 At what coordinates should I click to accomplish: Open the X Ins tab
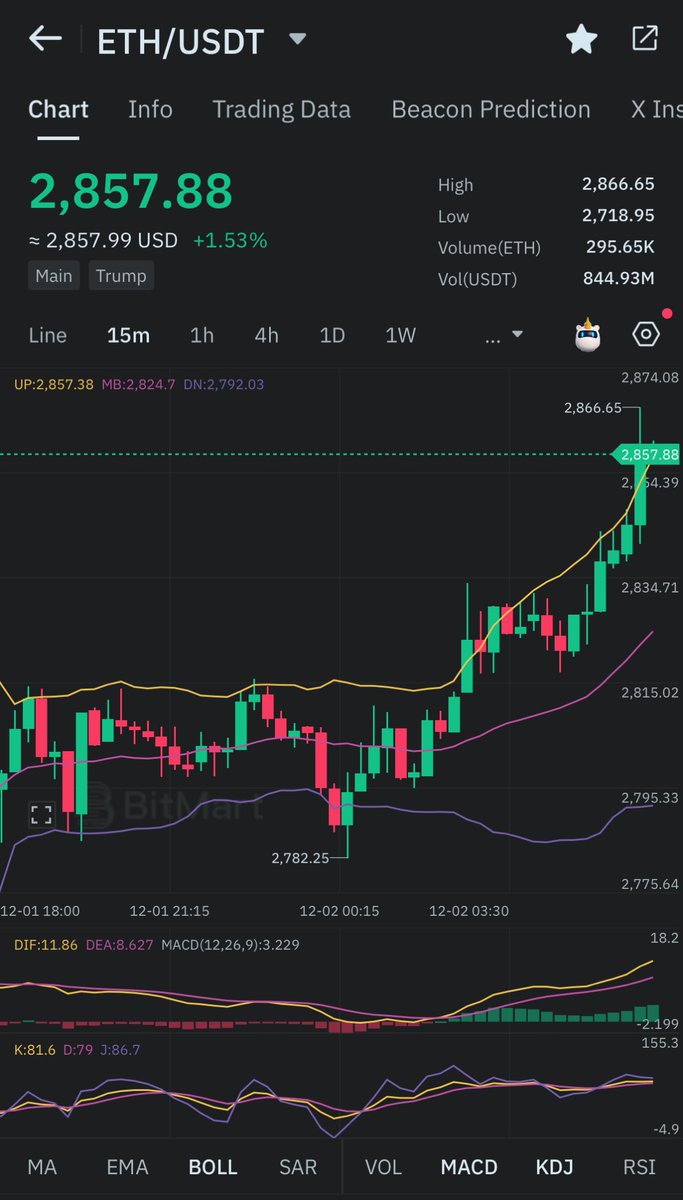pos(656,109)
